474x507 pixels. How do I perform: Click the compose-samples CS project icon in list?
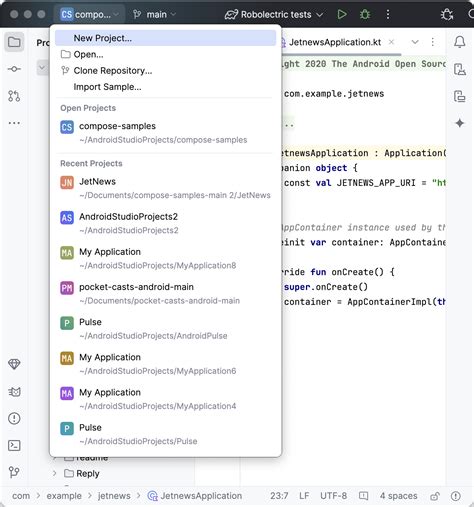point(67,127)
